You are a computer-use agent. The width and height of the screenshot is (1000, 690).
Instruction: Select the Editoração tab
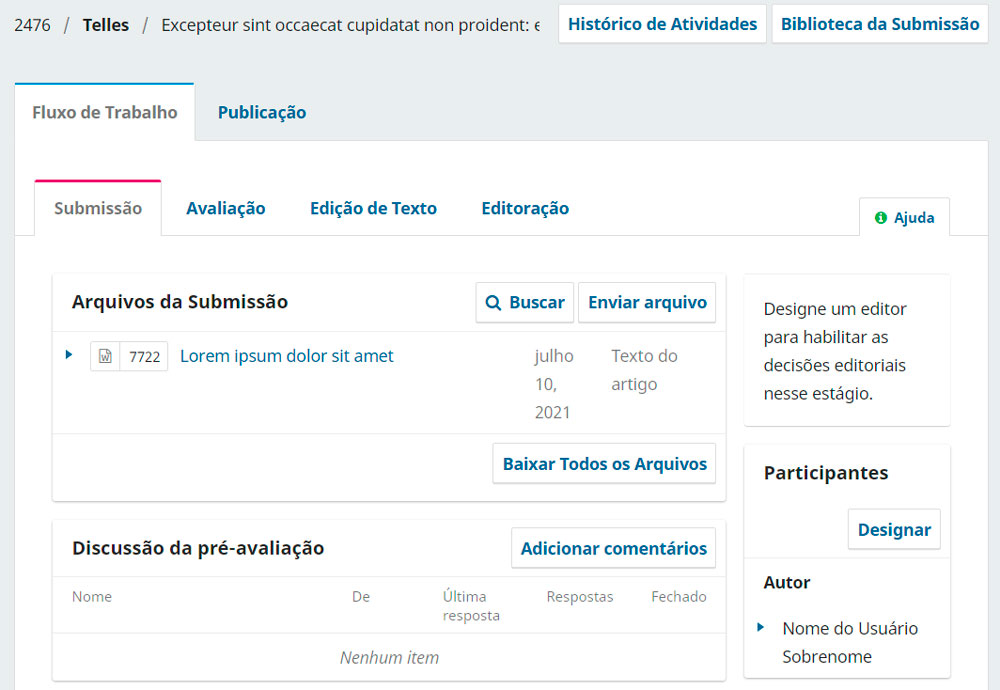pyautogui.click(x=525, y=209)
